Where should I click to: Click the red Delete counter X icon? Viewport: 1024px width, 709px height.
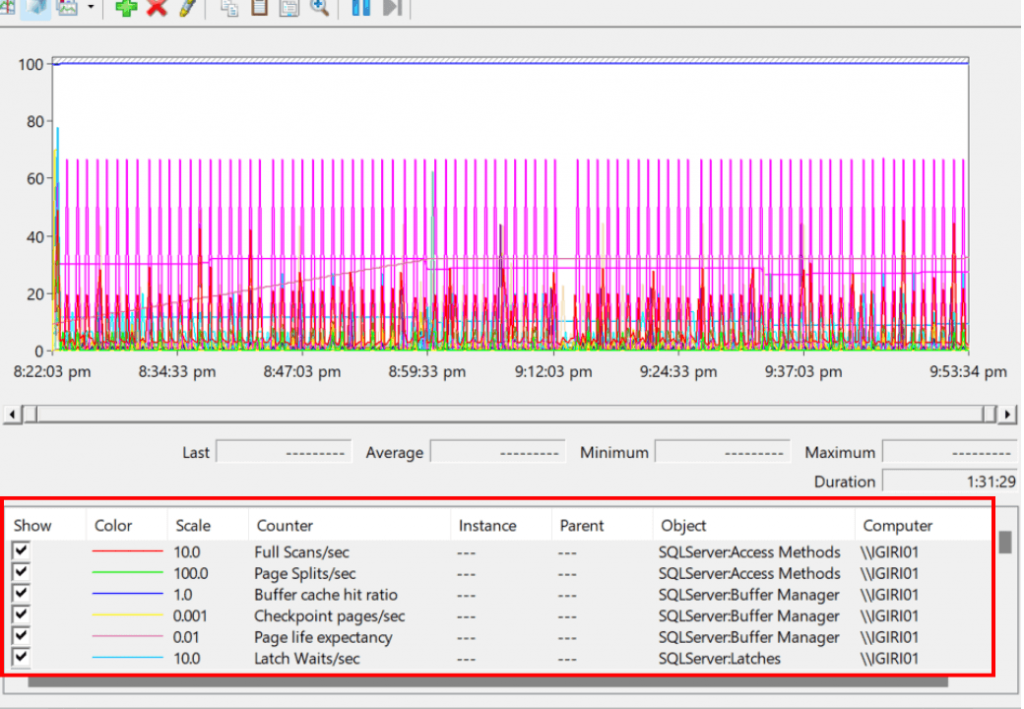[157, 8]
